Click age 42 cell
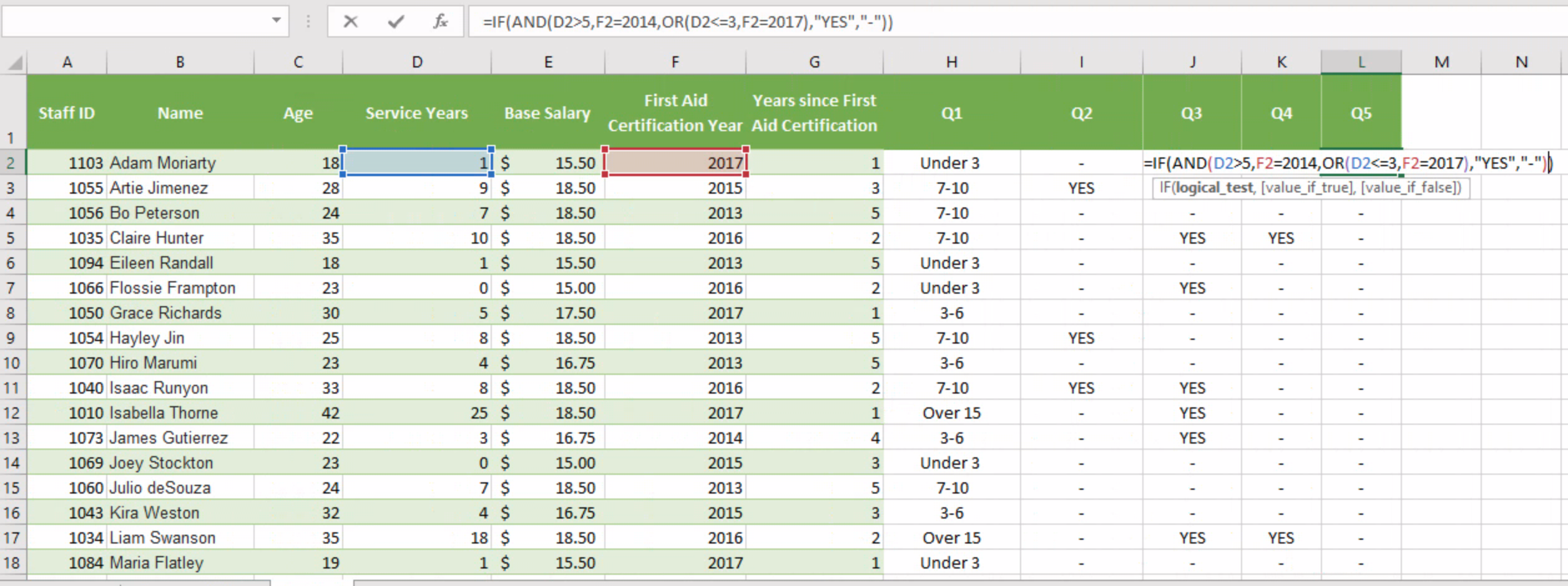This screenshot has height=586, width=1568. pyautogui.click(x=298, y=413)
